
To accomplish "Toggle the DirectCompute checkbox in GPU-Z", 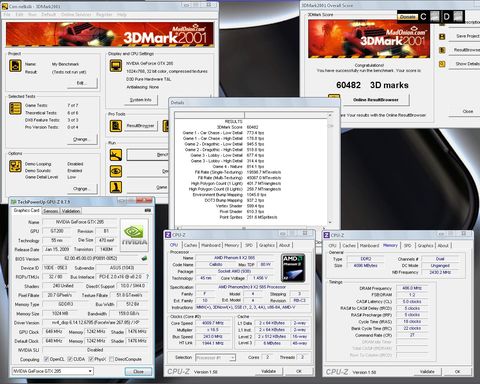I will 112,359.
